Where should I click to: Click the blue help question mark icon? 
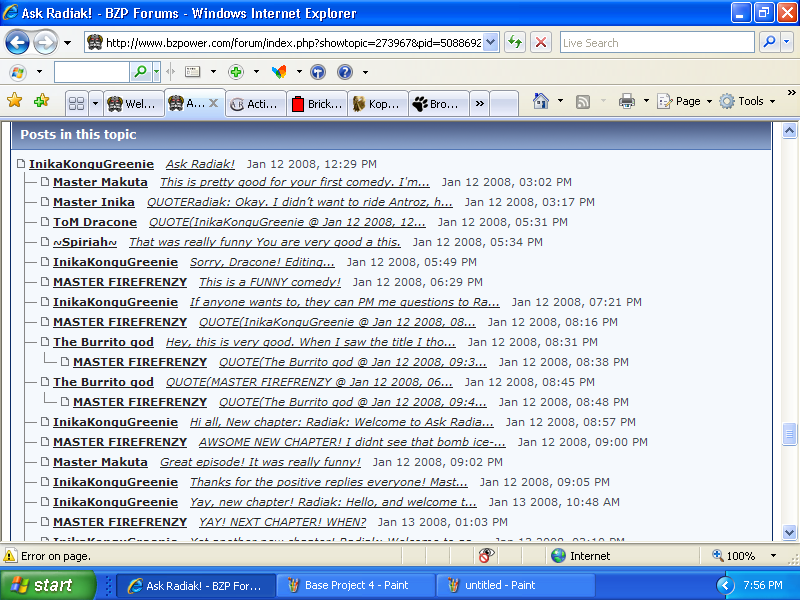[345, 72]
